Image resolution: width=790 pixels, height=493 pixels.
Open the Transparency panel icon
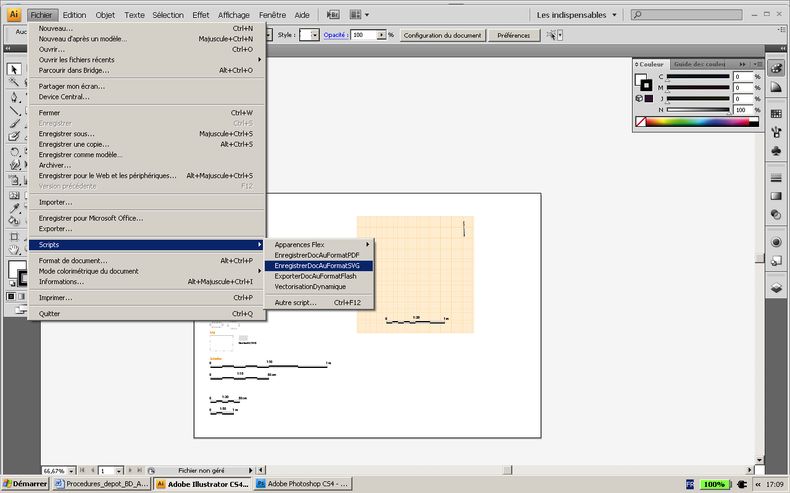[776, 215]
